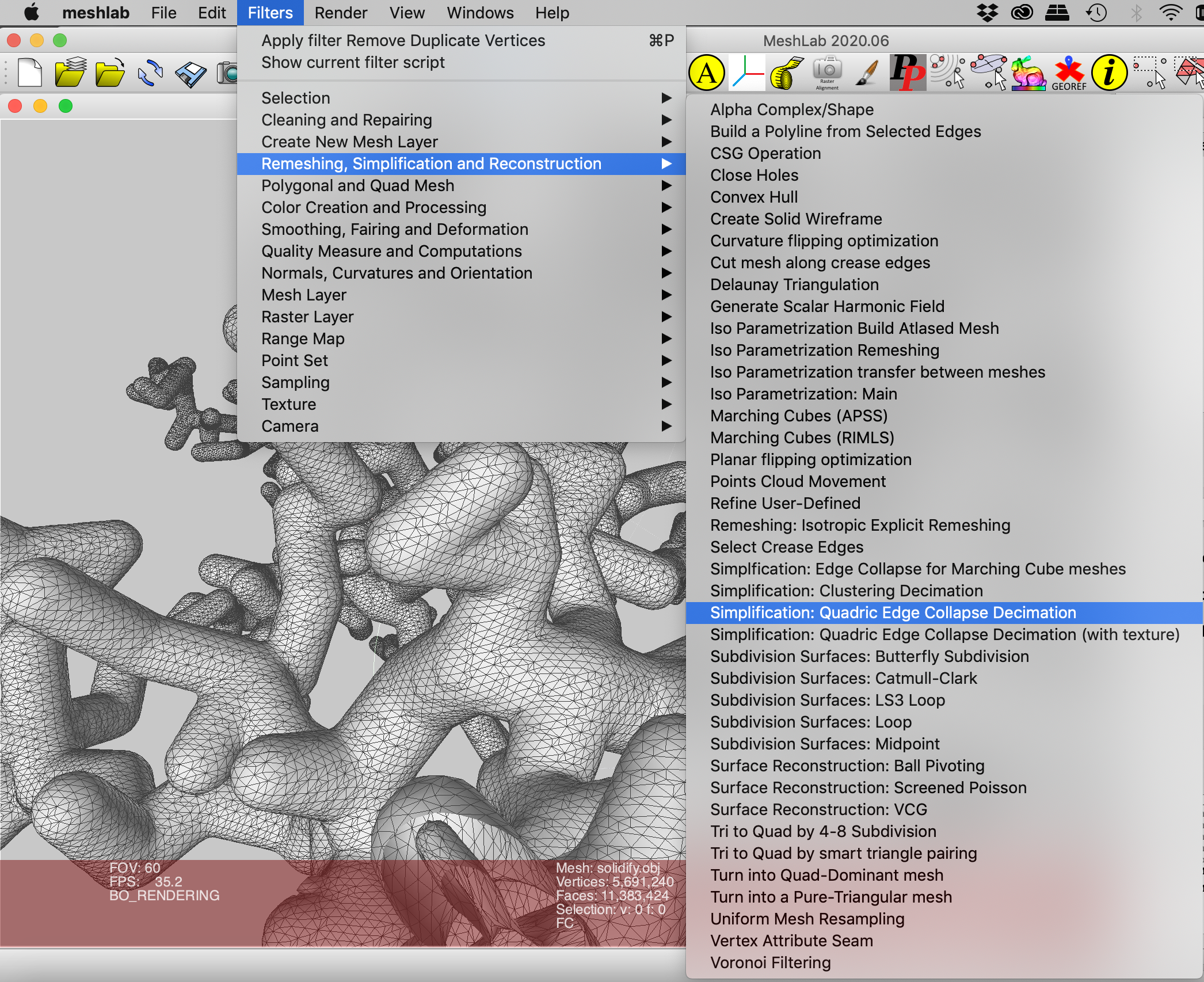Expand the Cleaning and Repairing submenu

(x=346, y=120)
